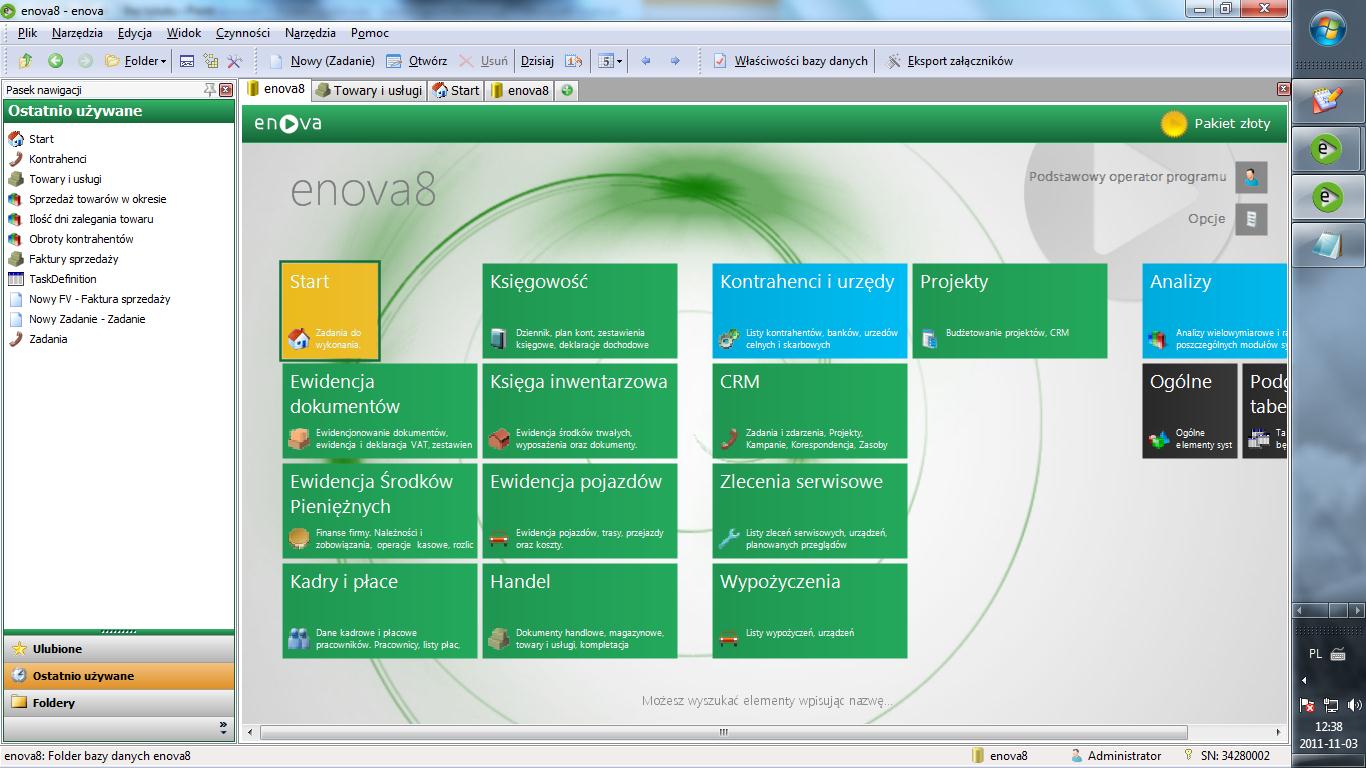This screenshot has height=768, width=1366.
Task: Select TaskDefinition in recent list
Action: tap(62, 279)
